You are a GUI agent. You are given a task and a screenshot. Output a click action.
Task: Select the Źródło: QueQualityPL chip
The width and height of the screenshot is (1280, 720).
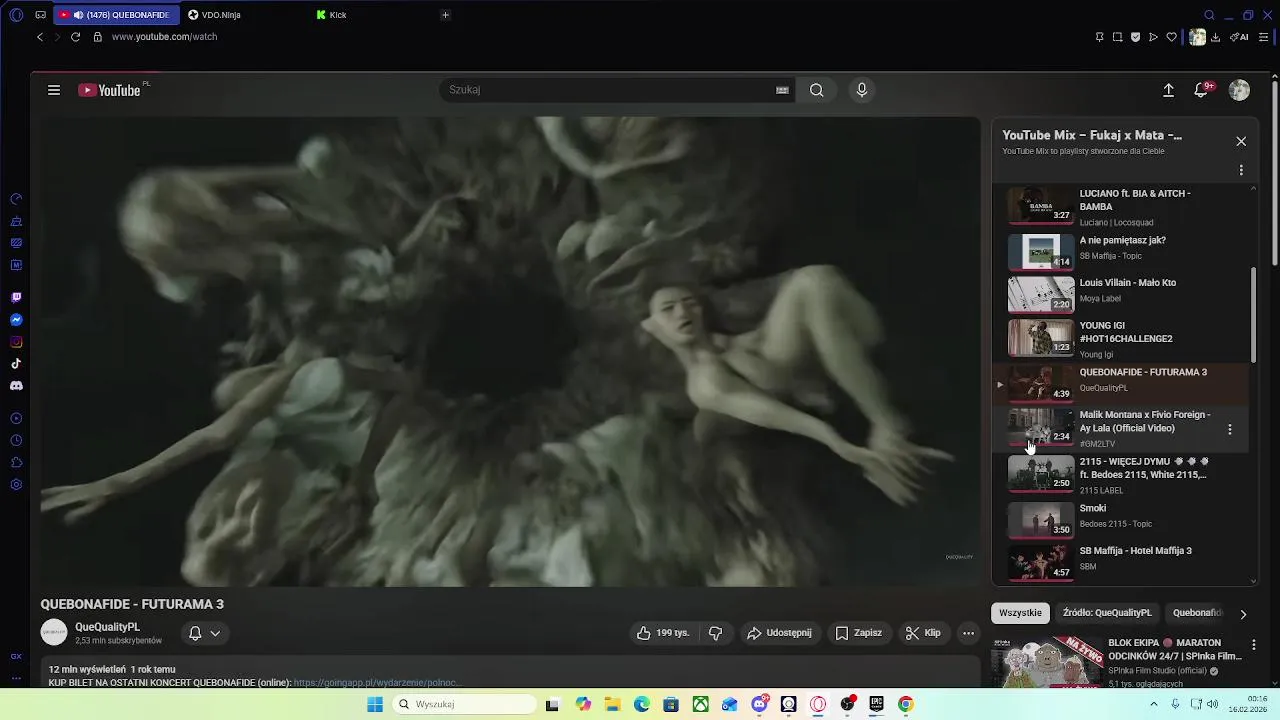1107,613
